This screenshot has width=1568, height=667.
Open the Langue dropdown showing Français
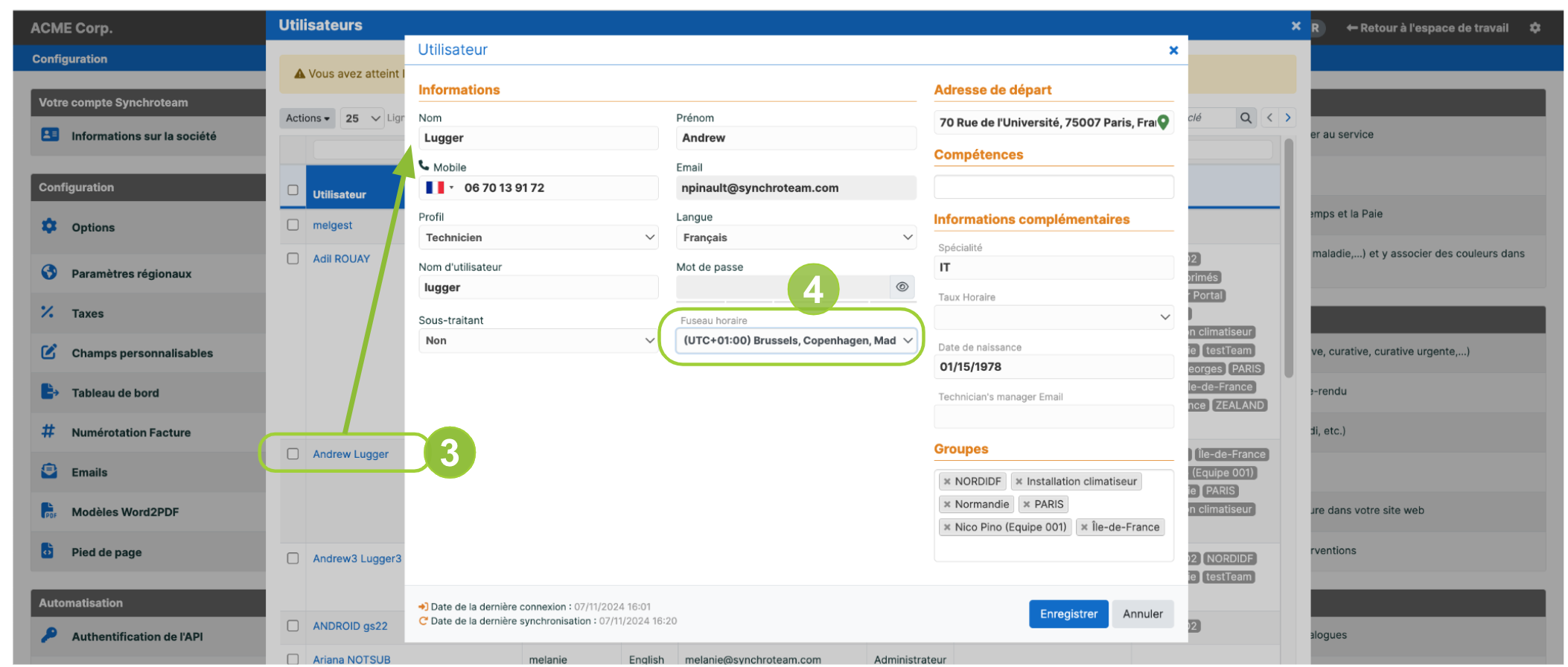point(796,237)
